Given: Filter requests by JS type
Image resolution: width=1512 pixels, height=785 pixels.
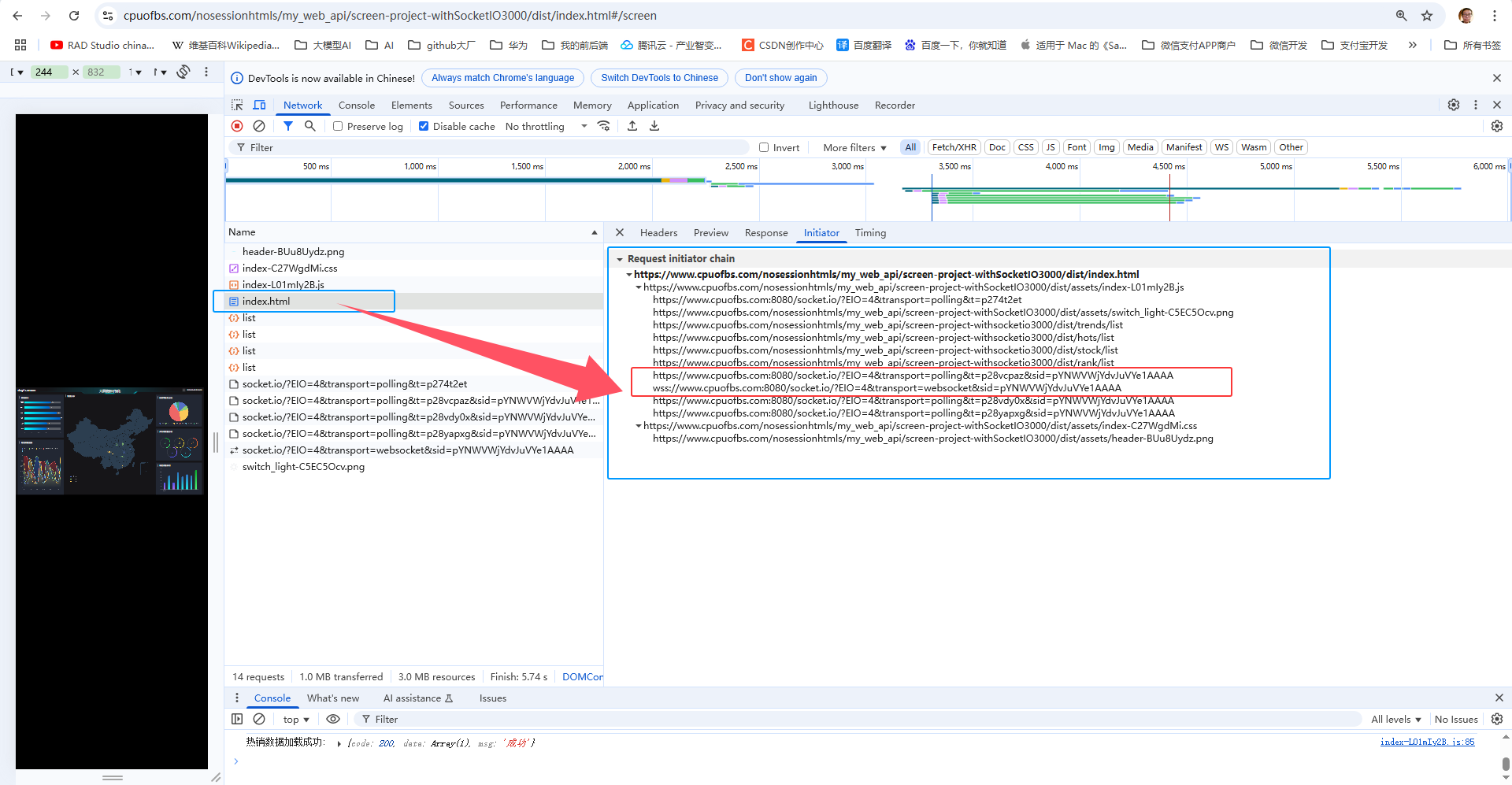Looking at the screenshot, I should [x=1050, y=147].
